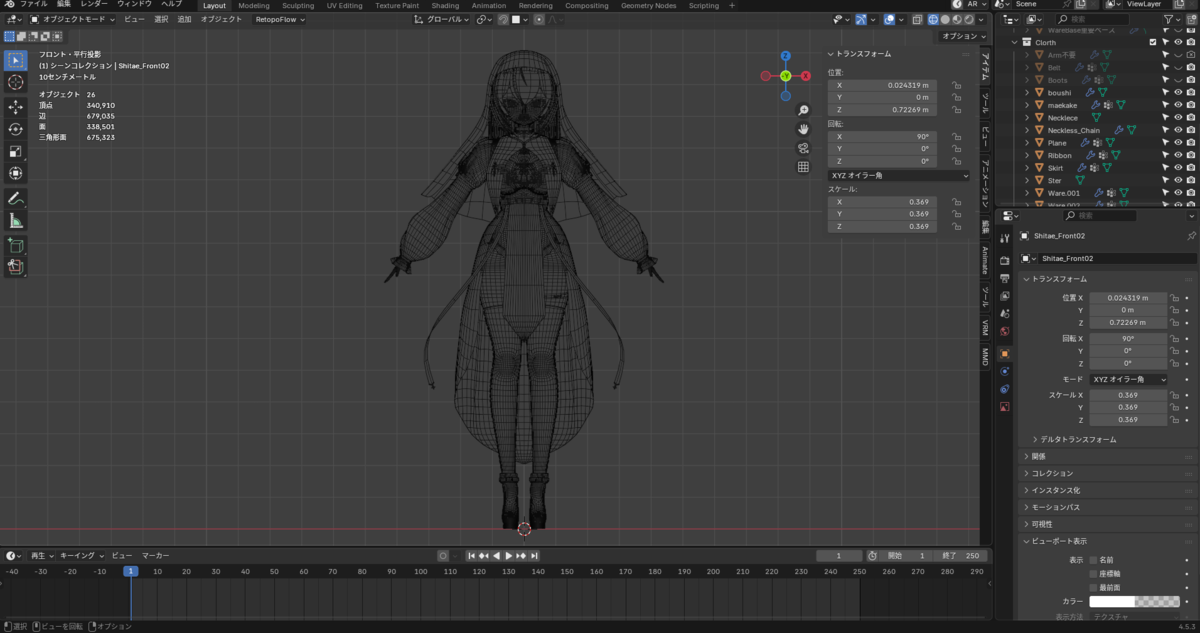The image size is (1200, 633).
Task: Enable the 名前 display checkbox
Action: pyautogui.click(x=1093, y=560)
